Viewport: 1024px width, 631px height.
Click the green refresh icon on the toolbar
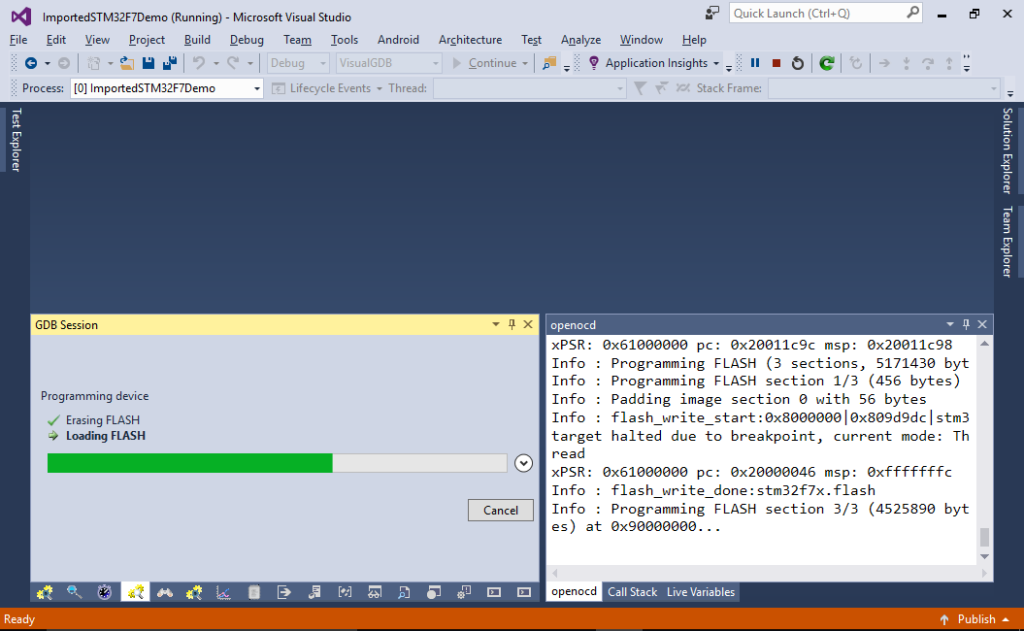point(827,62)
